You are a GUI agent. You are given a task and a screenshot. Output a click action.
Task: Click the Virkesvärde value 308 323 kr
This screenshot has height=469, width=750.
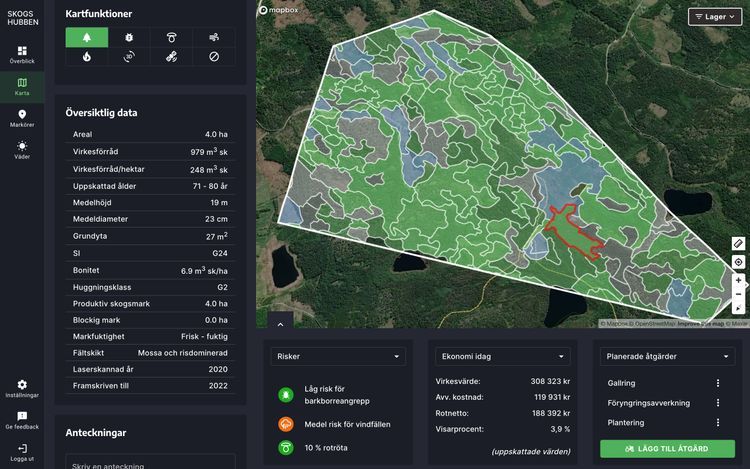[x=550, y=381]
